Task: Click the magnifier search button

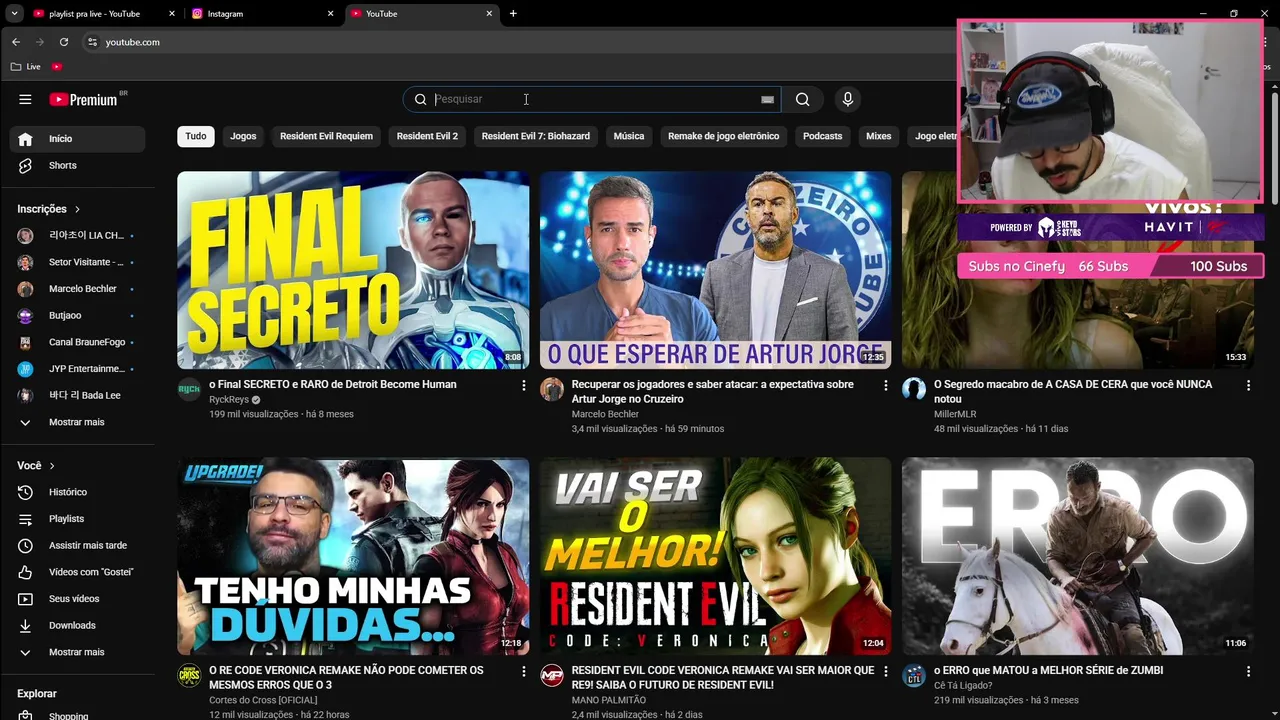Action: click(802, 99)
